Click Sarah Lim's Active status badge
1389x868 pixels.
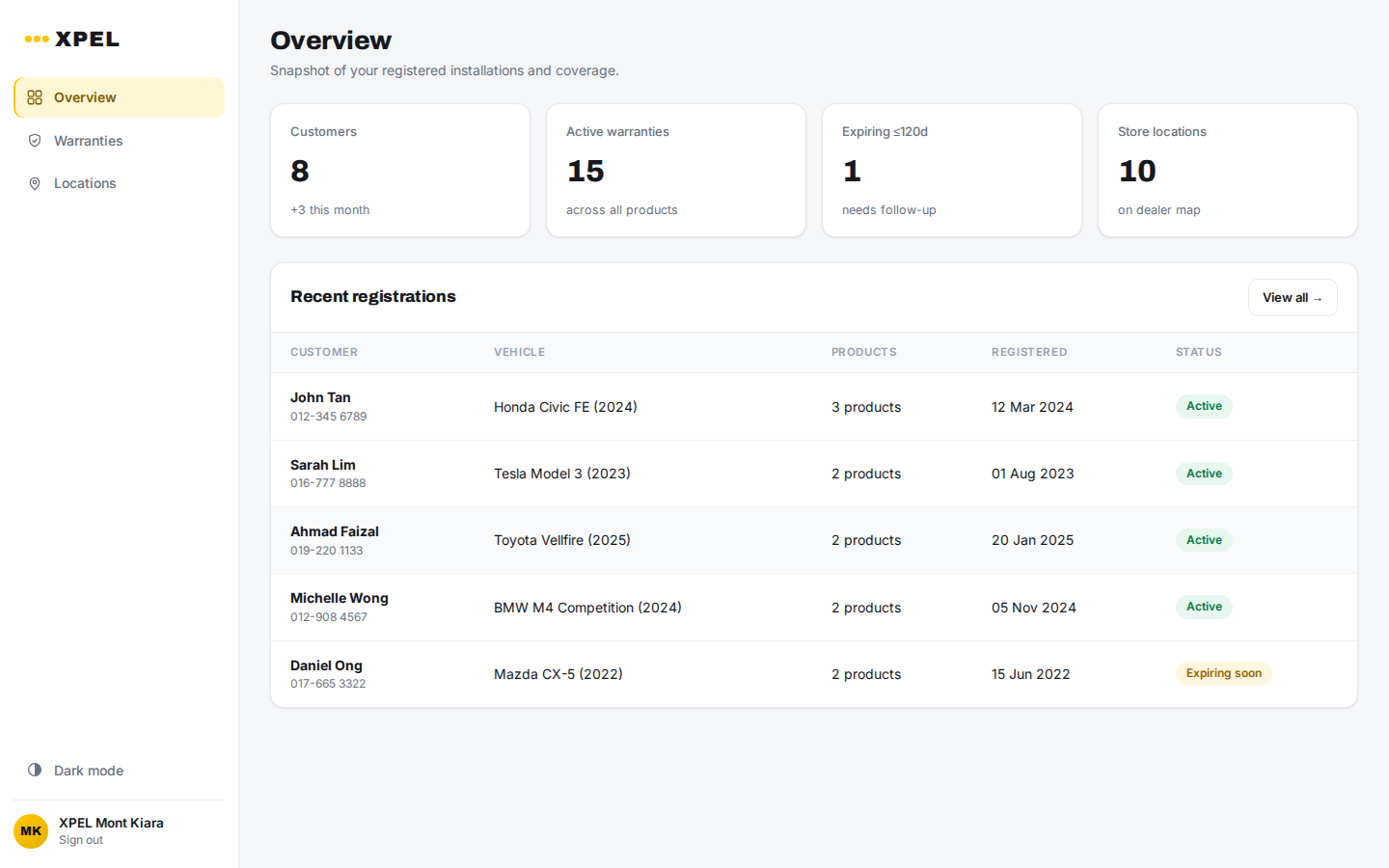pyautogui.click(x=1204, y=474)
